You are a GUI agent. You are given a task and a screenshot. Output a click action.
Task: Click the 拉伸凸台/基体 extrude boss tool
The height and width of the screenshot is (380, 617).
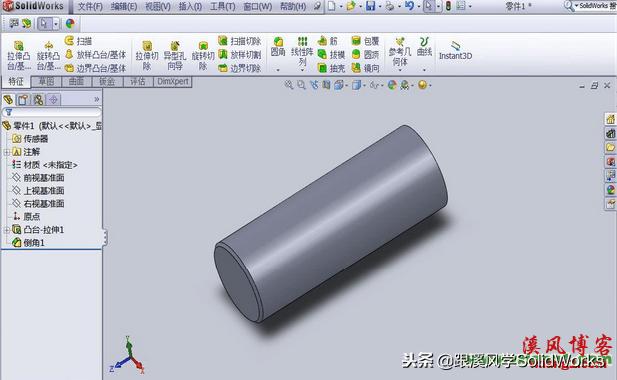(x=18, y=55)
